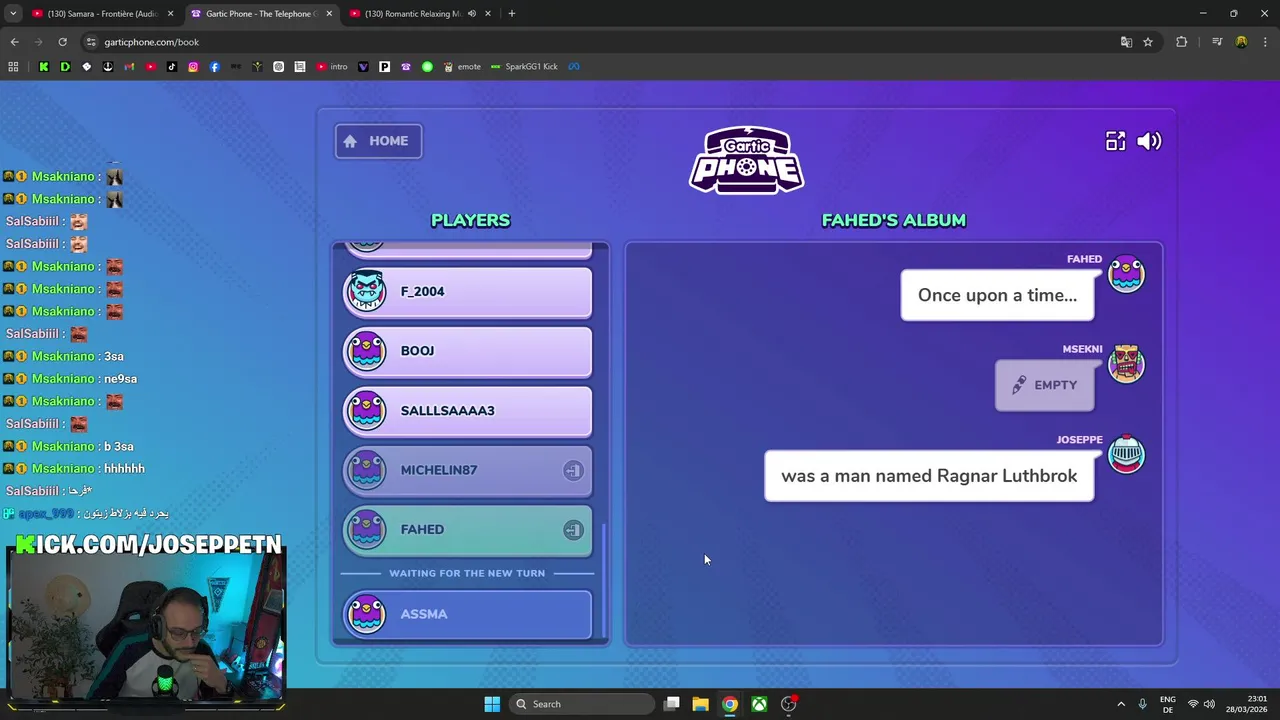Switch to Romantic Relaxing Music tab
Viewport: 1280px width, 720px height.
pos(412,14)
